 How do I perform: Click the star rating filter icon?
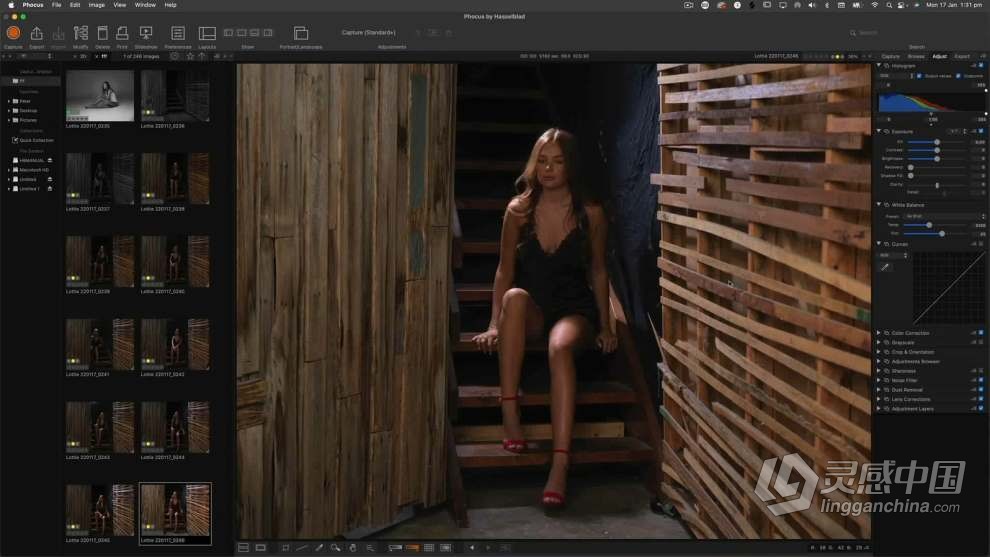pyautogui.click(x=189, y=56)
